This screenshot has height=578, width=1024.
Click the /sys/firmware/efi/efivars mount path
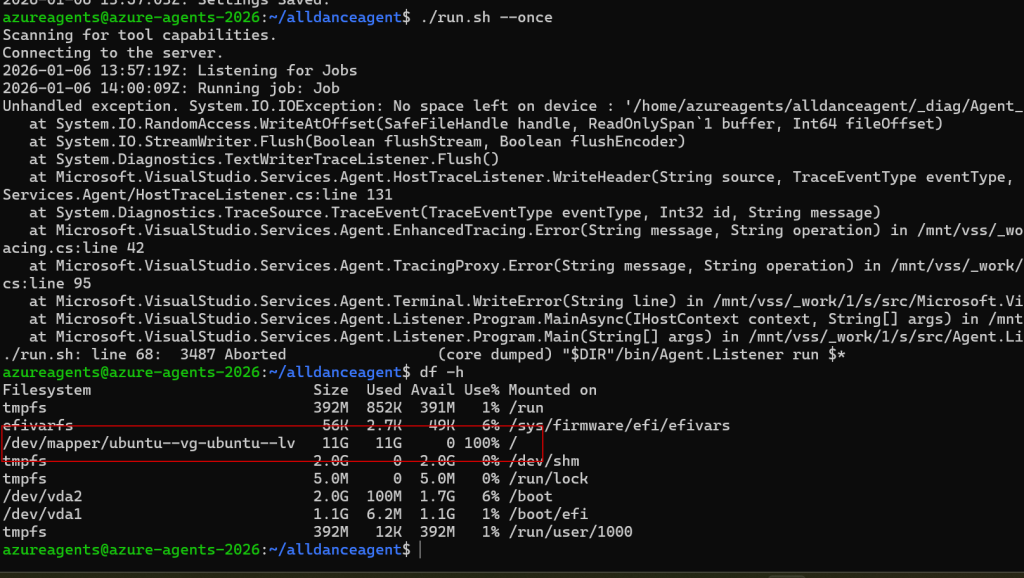(619, 426)
